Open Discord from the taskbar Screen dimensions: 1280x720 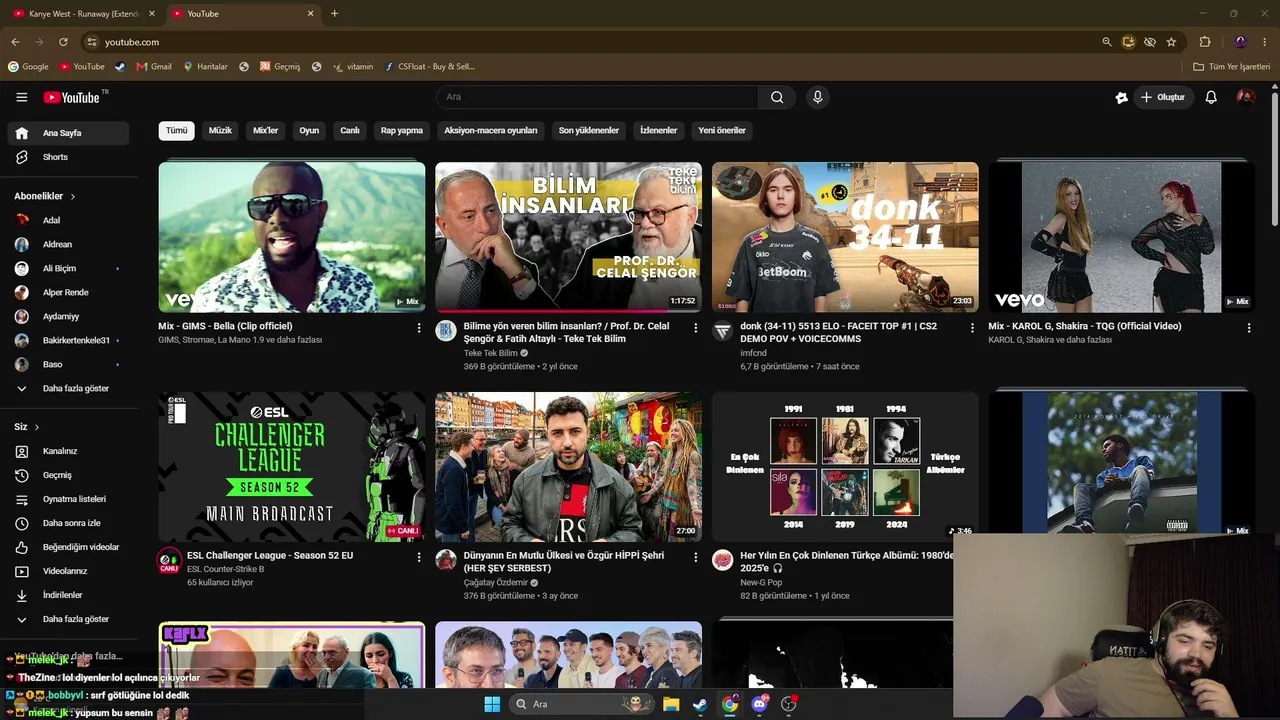[x=760, y=704]
